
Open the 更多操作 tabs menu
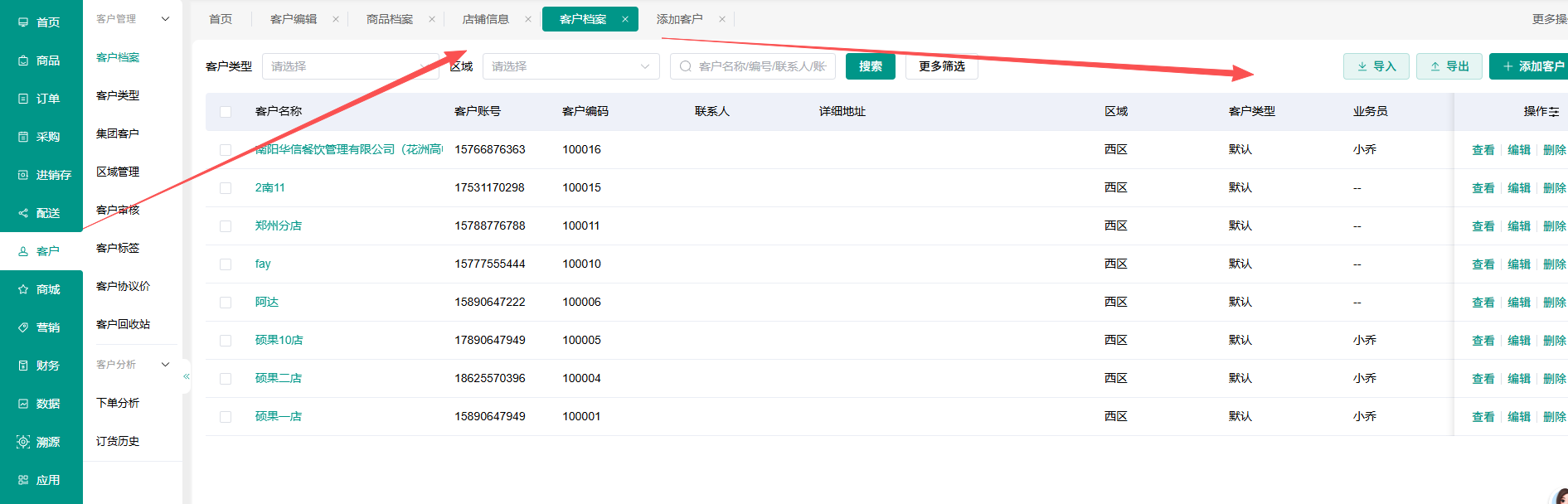point(1549,19)
